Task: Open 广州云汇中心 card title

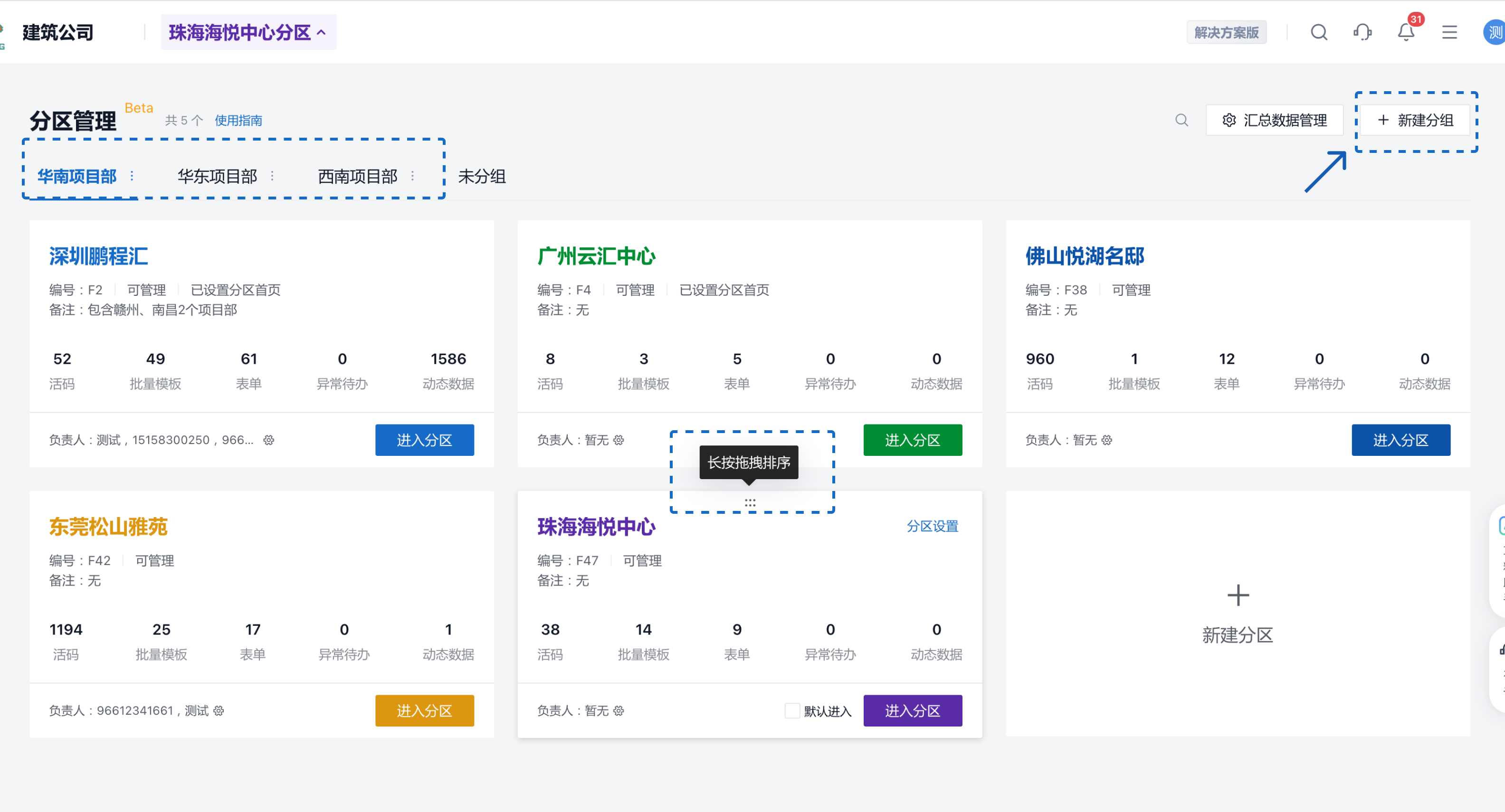Action: coord(597,256)
